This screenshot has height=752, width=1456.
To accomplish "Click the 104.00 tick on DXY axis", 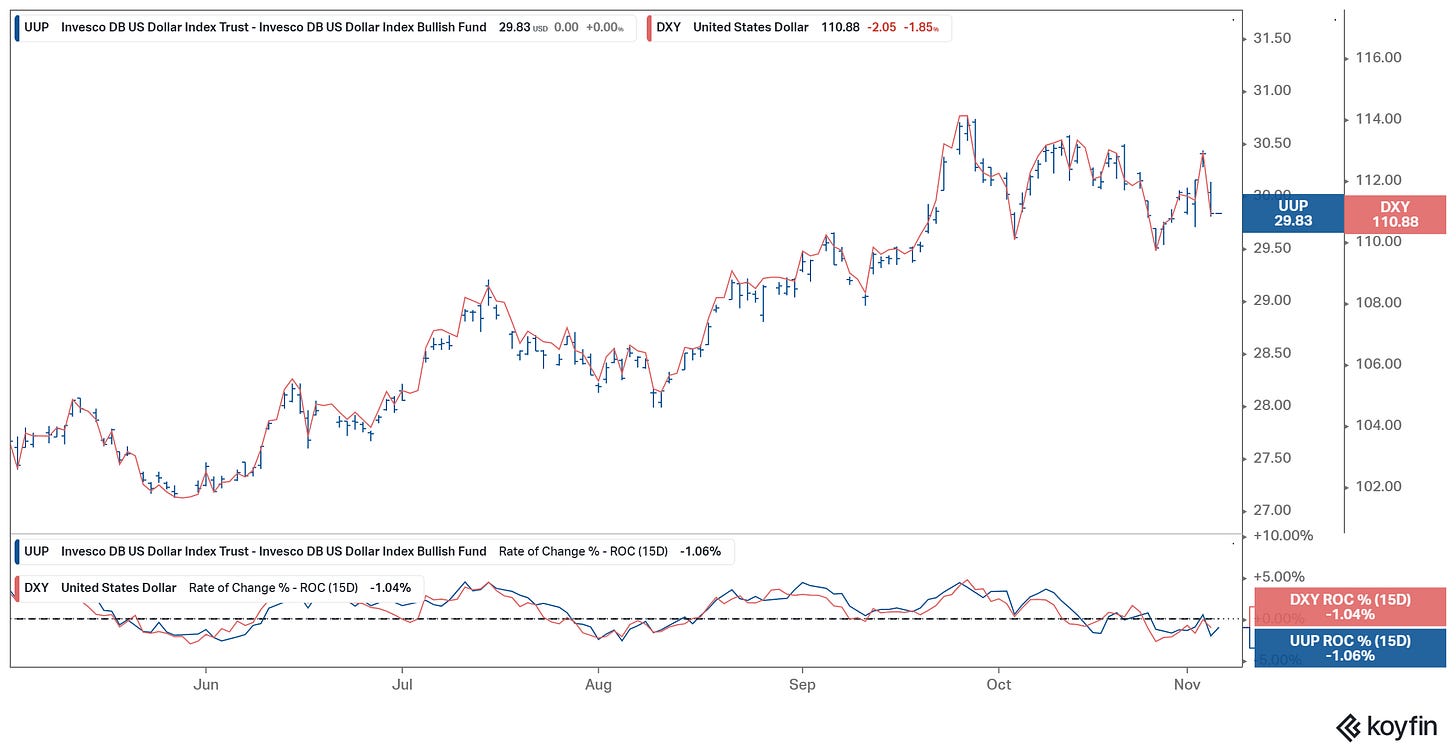I will [1380, 425].
